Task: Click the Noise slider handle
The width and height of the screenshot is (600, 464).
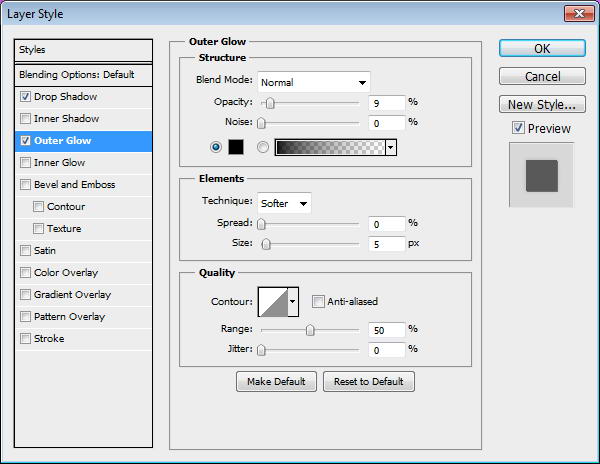Action: click(261, 123)
